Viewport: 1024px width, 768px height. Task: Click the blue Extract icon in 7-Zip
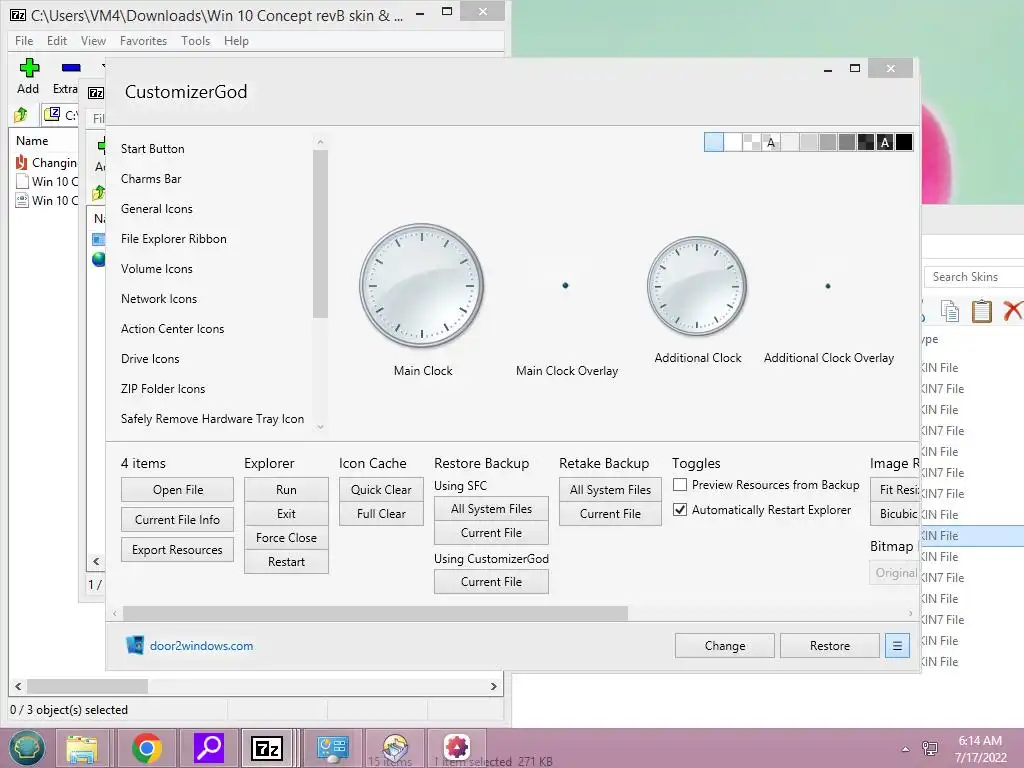click(71, 68)
